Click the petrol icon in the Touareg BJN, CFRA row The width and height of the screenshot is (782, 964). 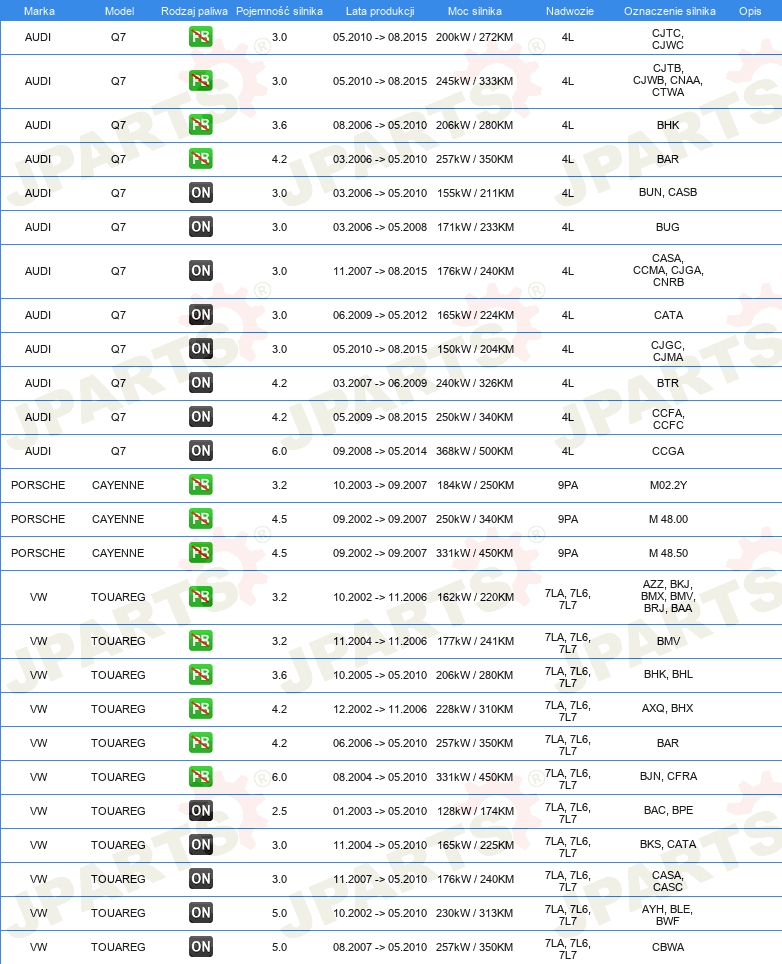[200, 777]
